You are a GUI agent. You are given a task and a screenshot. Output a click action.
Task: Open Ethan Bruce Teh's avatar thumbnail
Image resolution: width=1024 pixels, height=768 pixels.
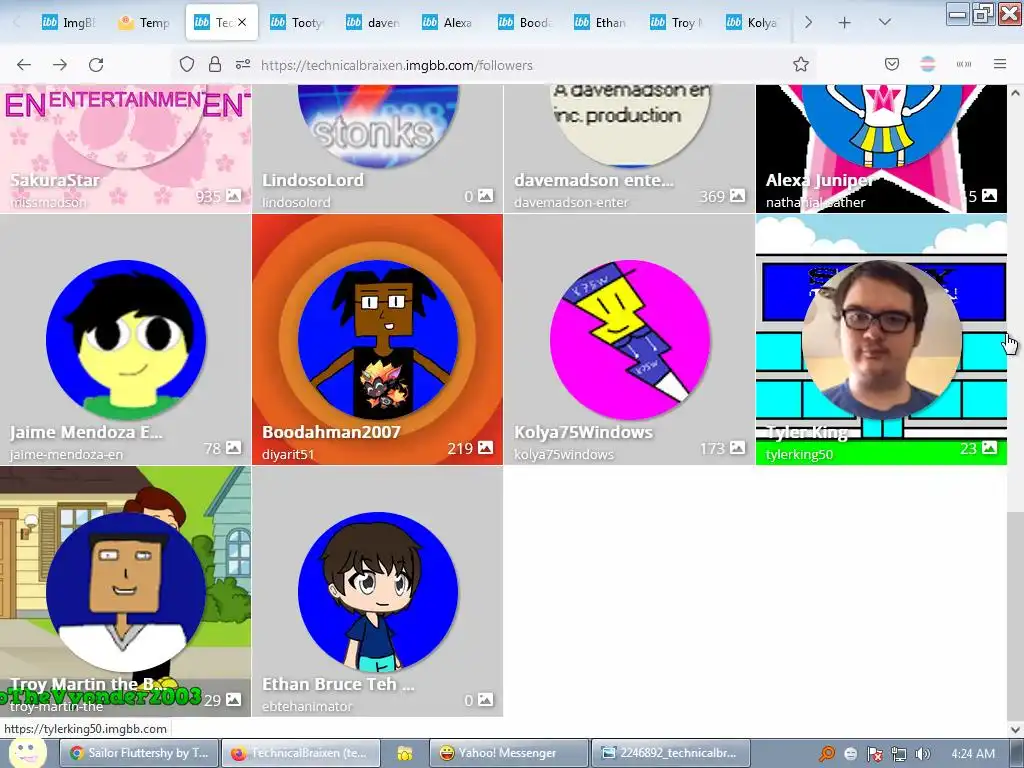(x=377, y=592)
